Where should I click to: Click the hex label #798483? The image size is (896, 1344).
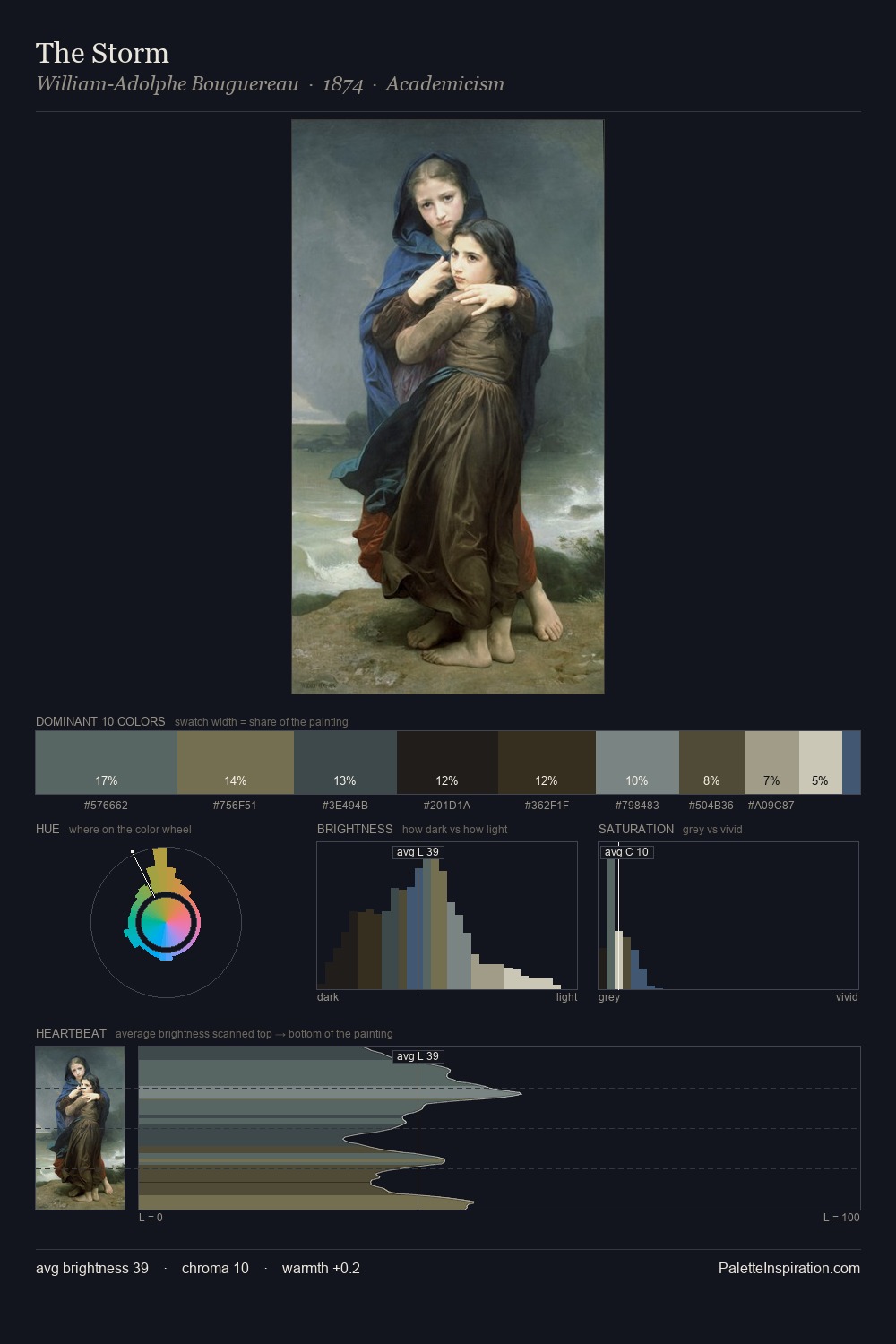coord(637,806)
